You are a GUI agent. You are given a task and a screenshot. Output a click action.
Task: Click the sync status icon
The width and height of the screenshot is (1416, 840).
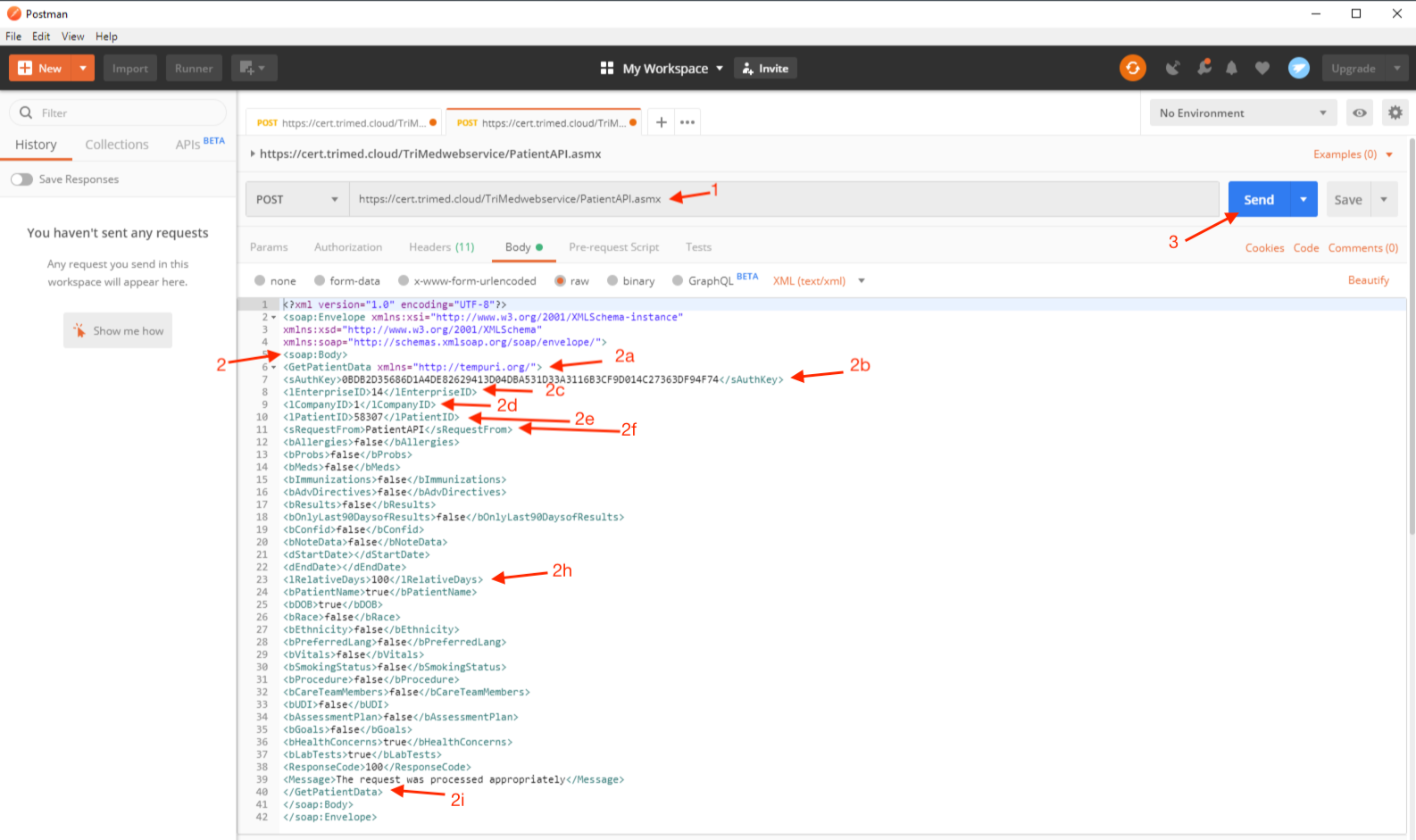click(x=1132, y=68)
